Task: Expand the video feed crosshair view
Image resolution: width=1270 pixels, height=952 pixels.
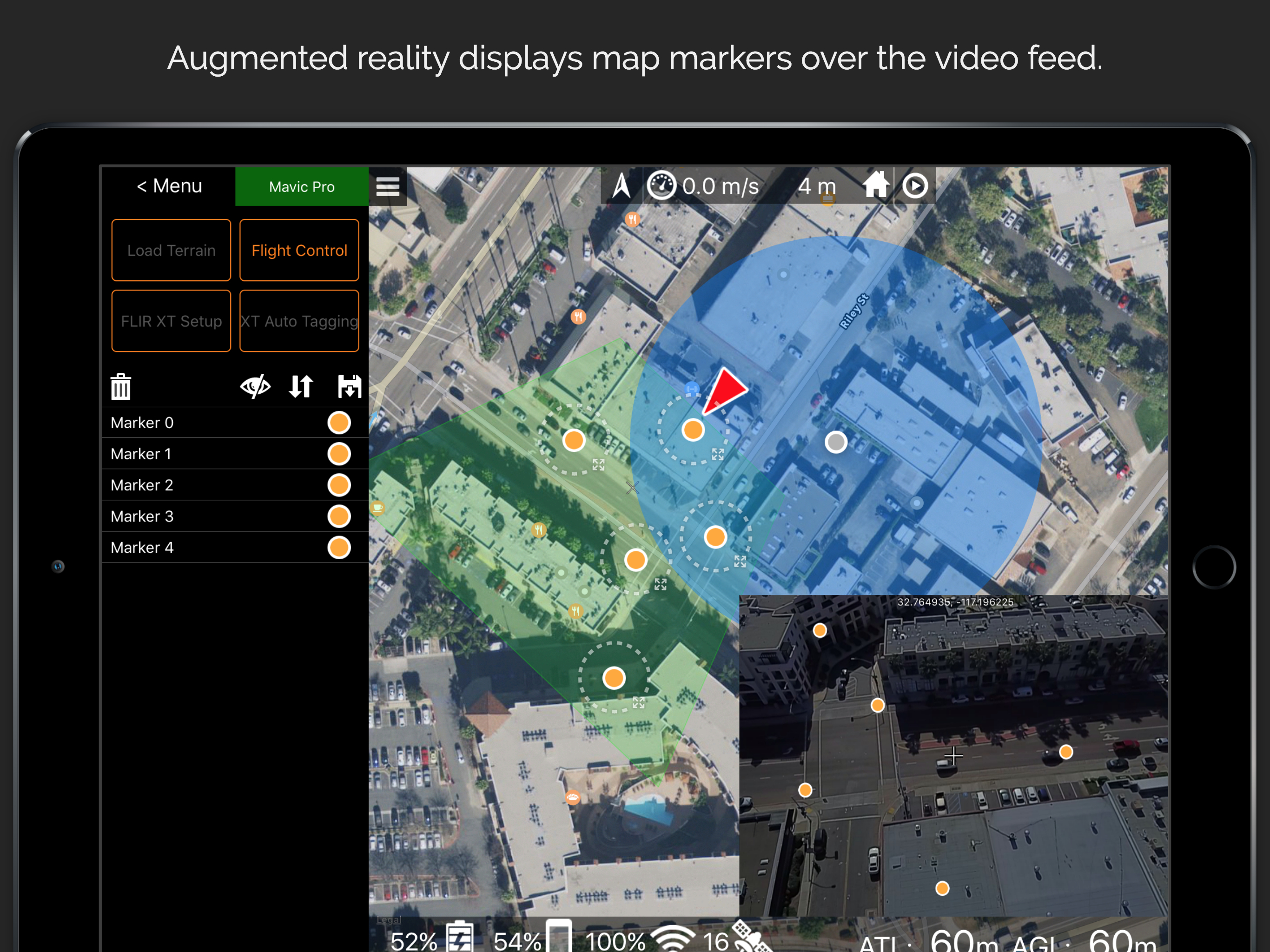Action: [953, 756]
